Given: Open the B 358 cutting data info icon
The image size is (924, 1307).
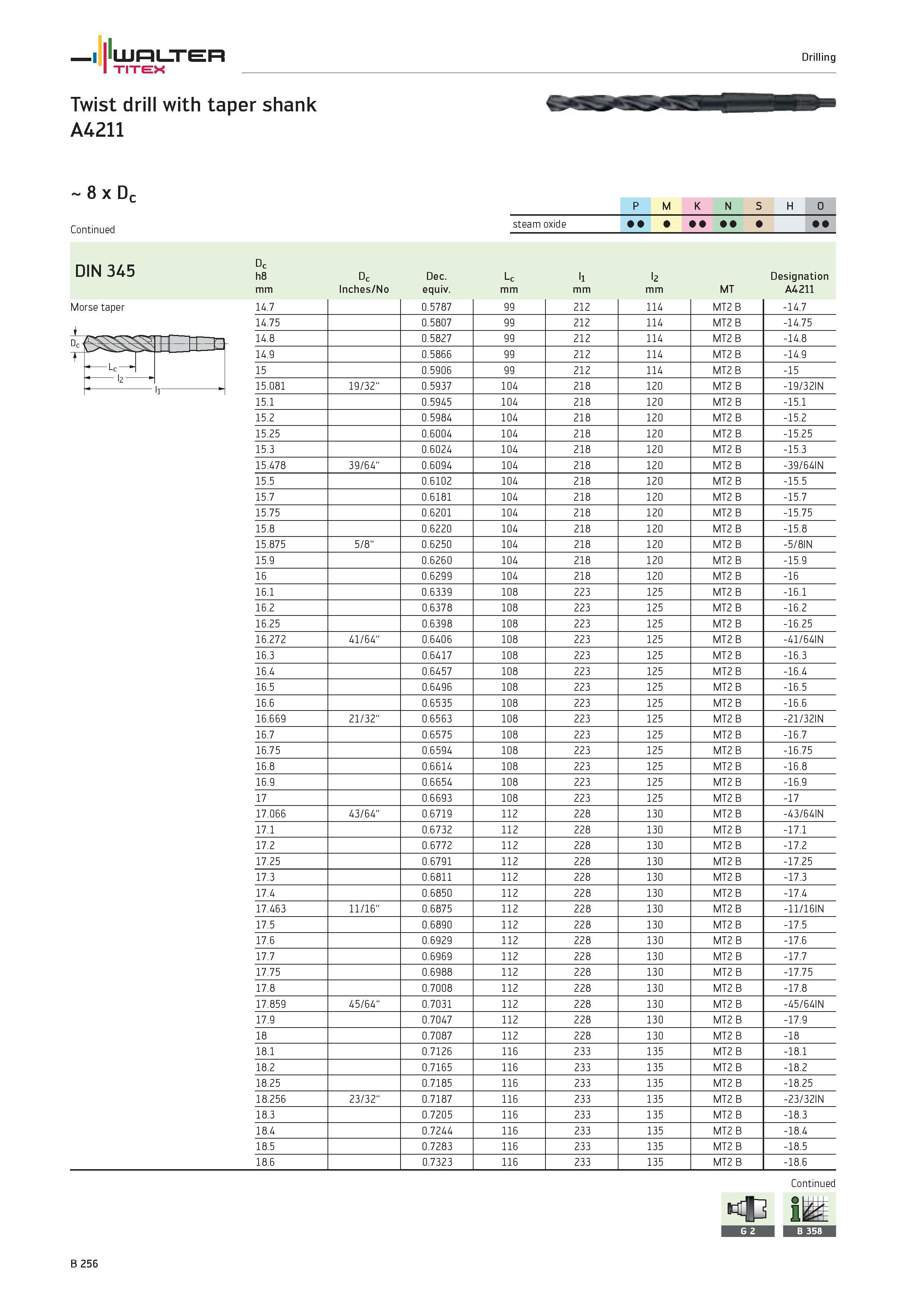Looking at the screenshot, I should tap(809, 1214).
